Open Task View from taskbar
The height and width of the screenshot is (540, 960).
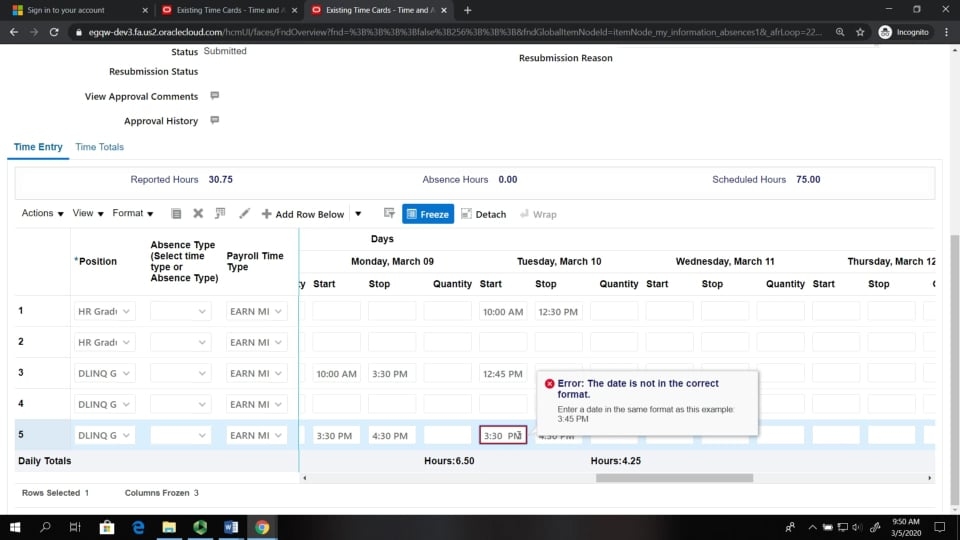click(75, 527)
